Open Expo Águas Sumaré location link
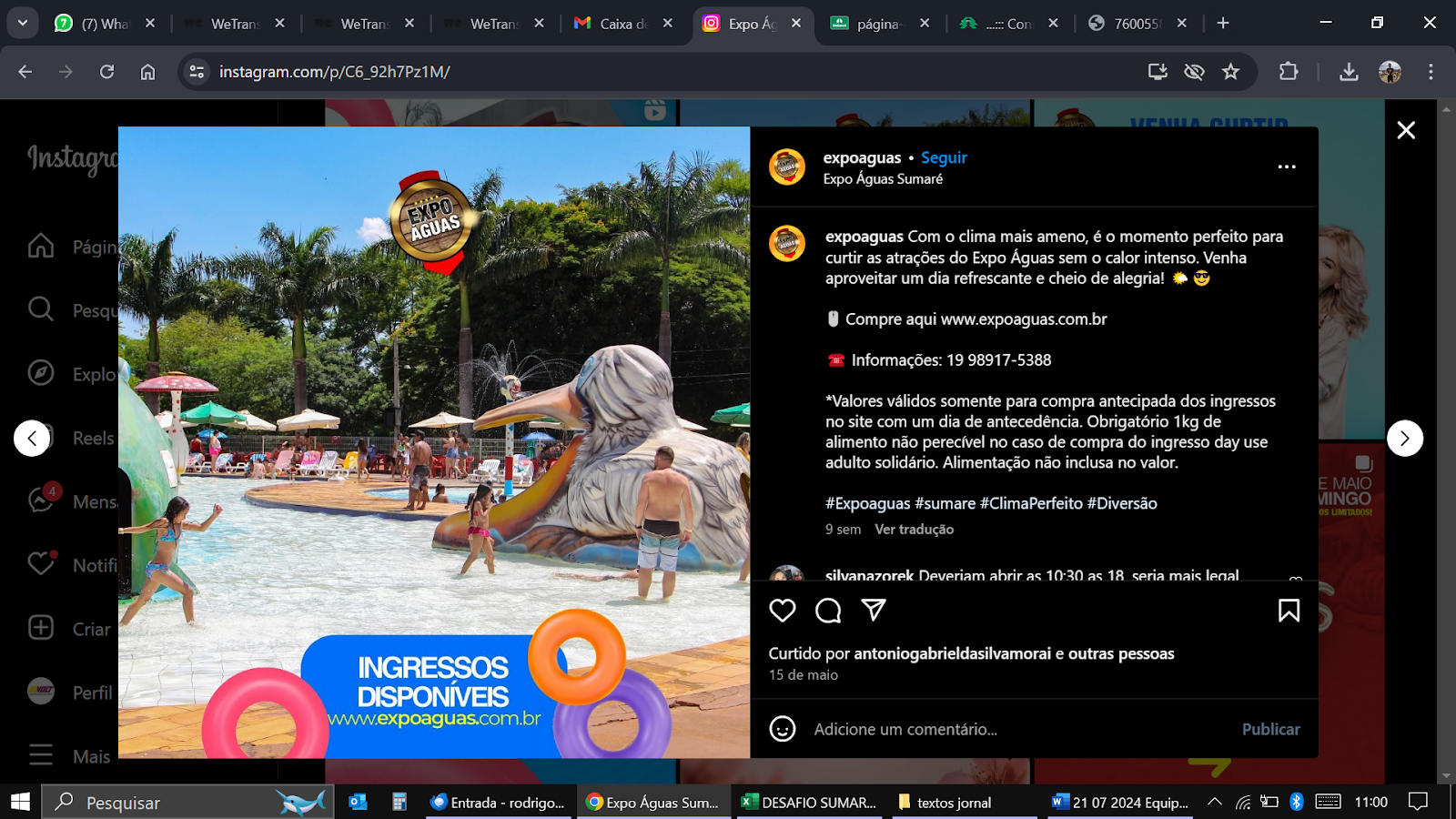Image resolution: width=1456 pixels, height=819 pixels. tap(883, 179)
